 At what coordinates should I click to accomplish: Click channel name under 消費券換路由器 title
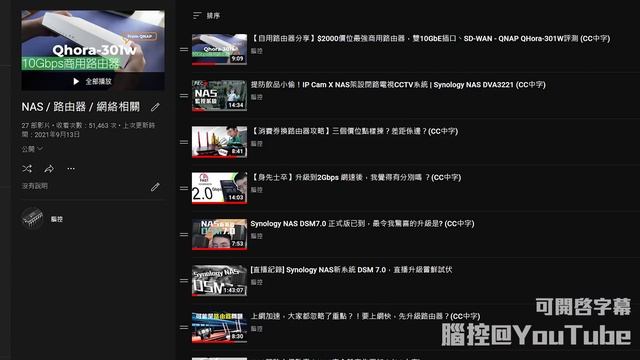(x=256, y=144)
